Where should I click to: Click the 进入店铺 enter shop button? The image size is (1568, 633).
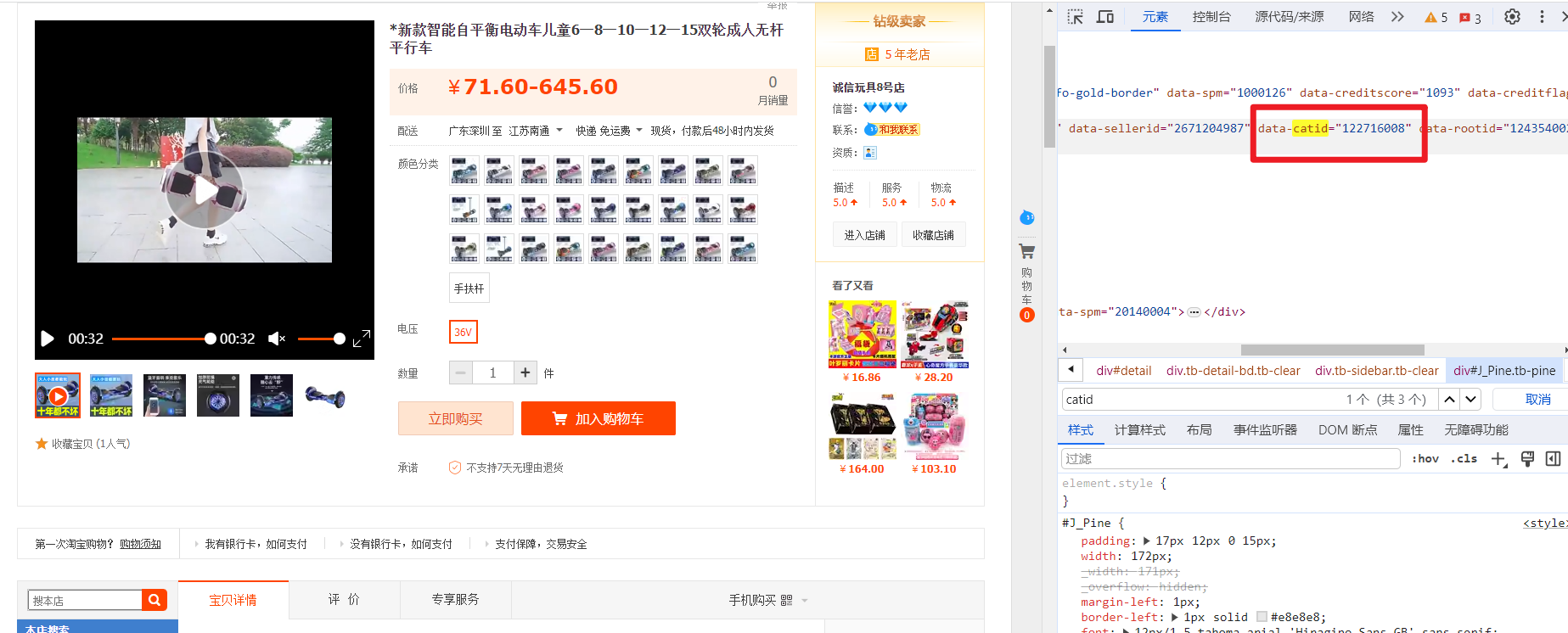point(864,235)
